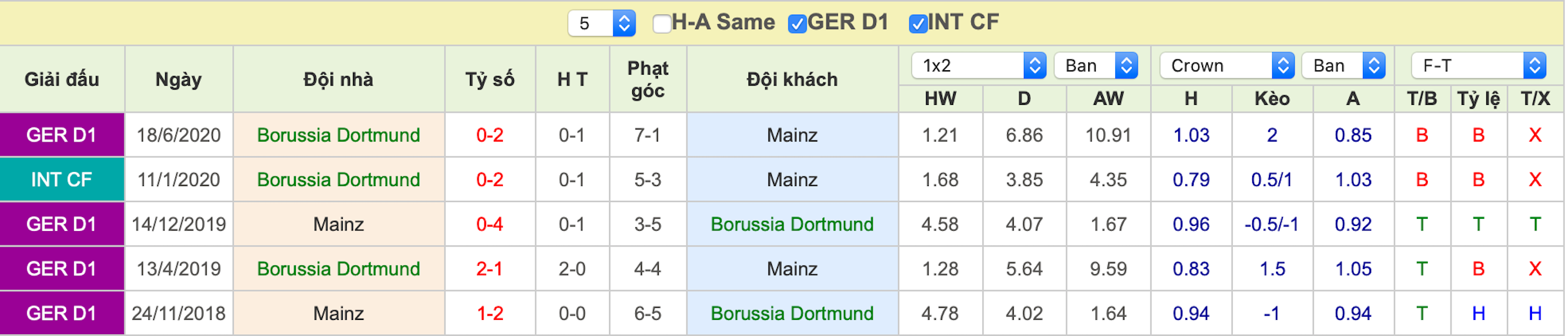Open the Ban dropdown beside Crown
This screenshot has height=336, width=1568.
1344,66
